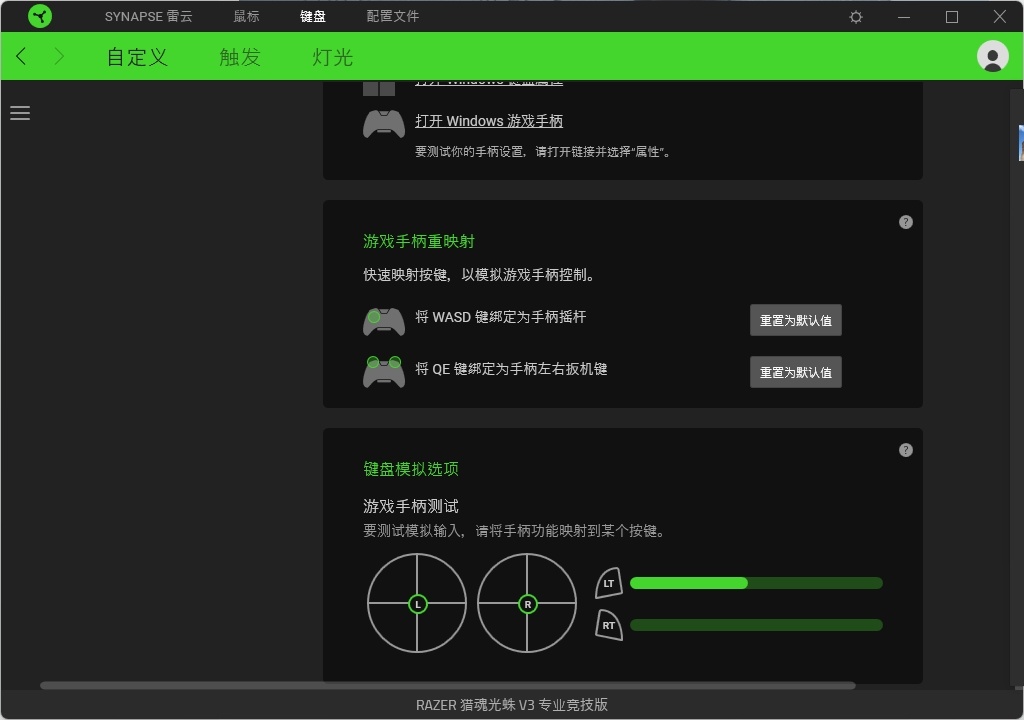Click the WASD thumbstick controller icon
The height and width of the screenshot is (720, 1024).
pos(384,321)
